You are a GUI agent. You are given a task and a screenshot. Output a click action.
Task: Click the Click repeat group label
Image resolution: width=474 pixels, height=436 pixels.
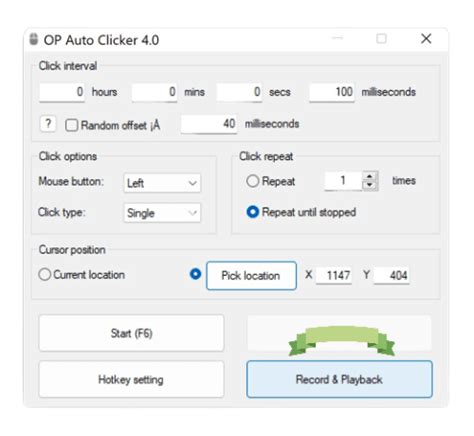(266, 156)
